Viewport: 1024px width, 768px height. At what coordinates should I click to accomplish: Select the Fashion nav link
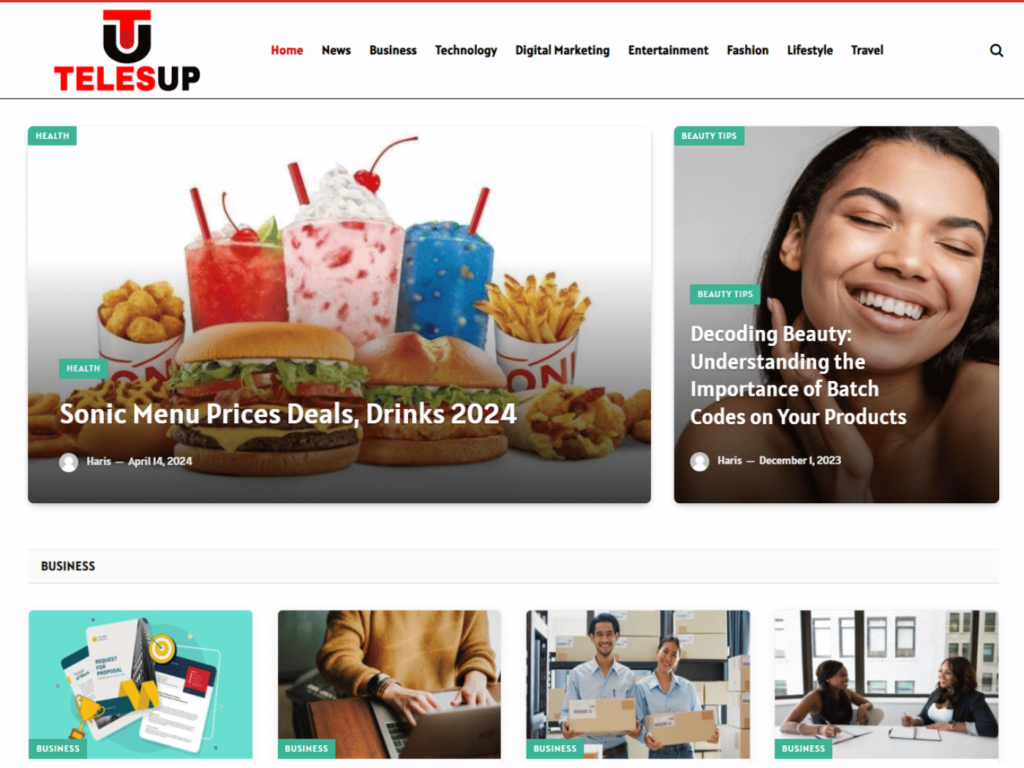747,50
